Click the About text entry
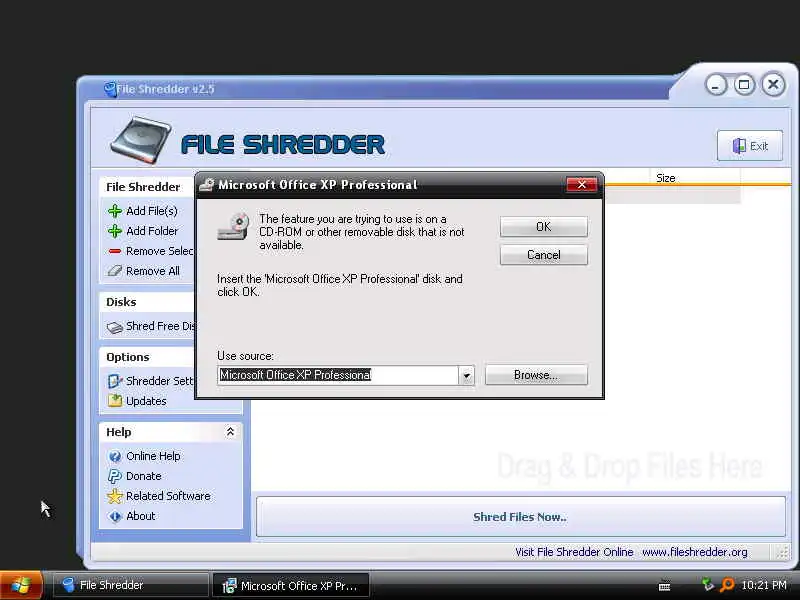800x600 pixels. (140, 516)
